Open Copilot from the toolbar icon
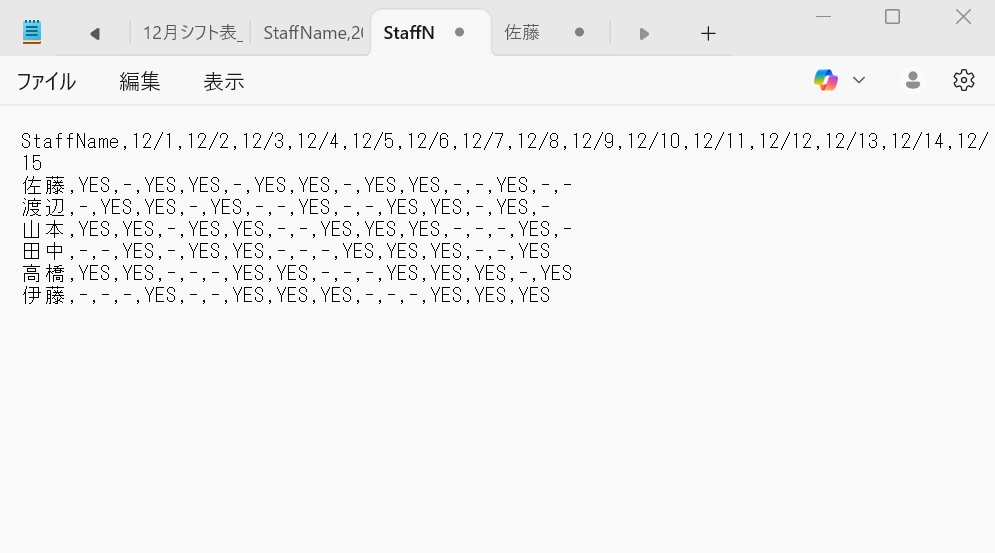995x553 pixels. click(826, 80)
